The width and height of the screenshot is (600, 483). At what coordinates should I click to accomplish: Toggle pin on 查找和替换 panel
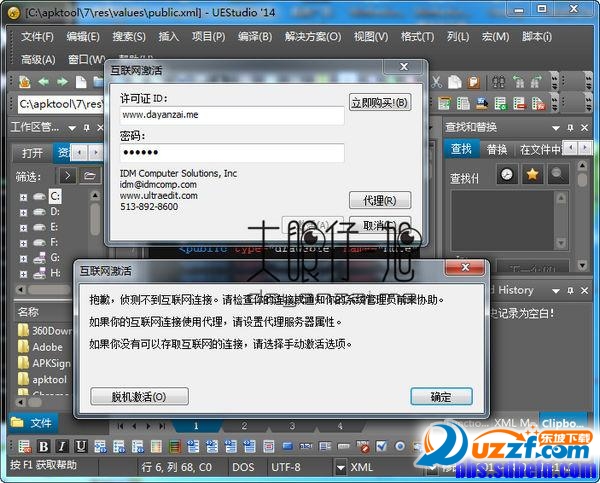(x=571, y=127)
